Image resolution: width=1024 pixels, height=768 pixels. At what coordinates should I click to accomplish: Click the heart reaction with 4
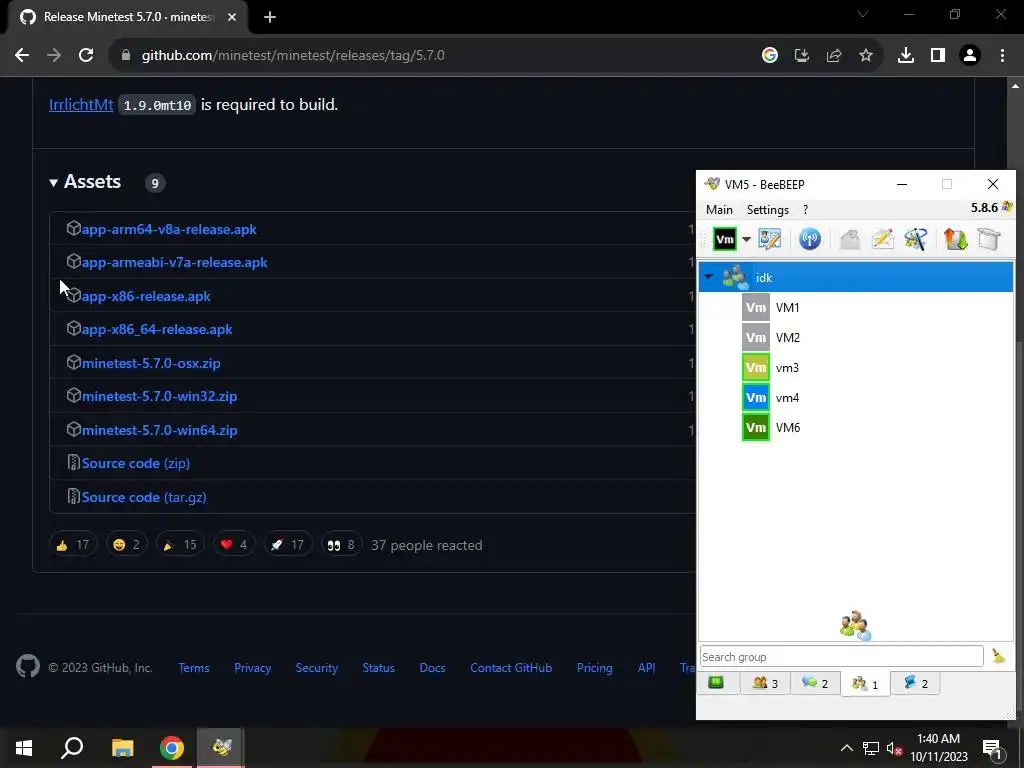pyautogui.click(x=234, y=545)
